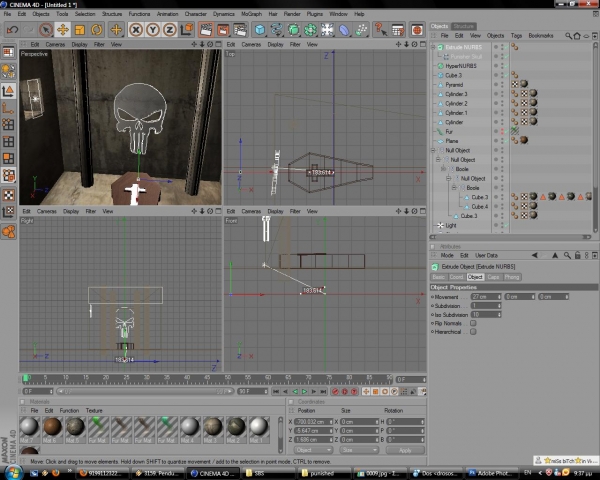
Task: Select the Scale tool
Action: pyautogui.click(x=80, y=29)
